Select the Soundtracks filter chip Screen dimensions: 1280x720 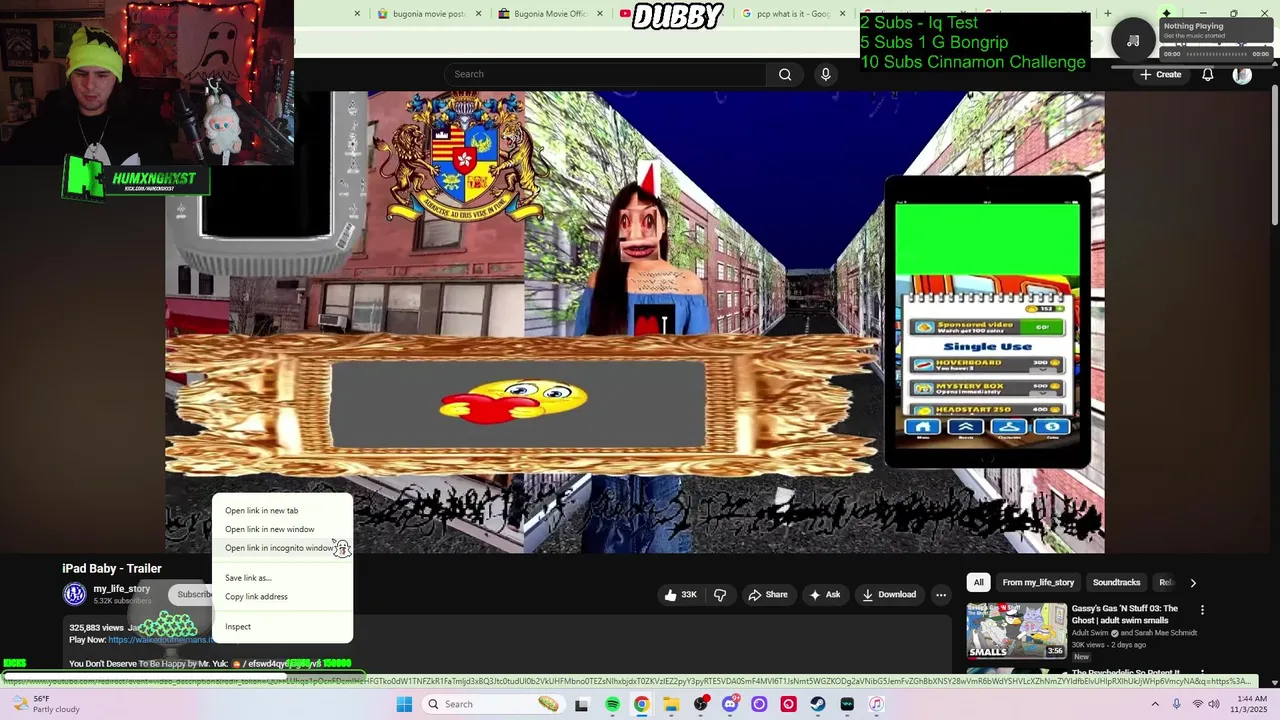1116,583
